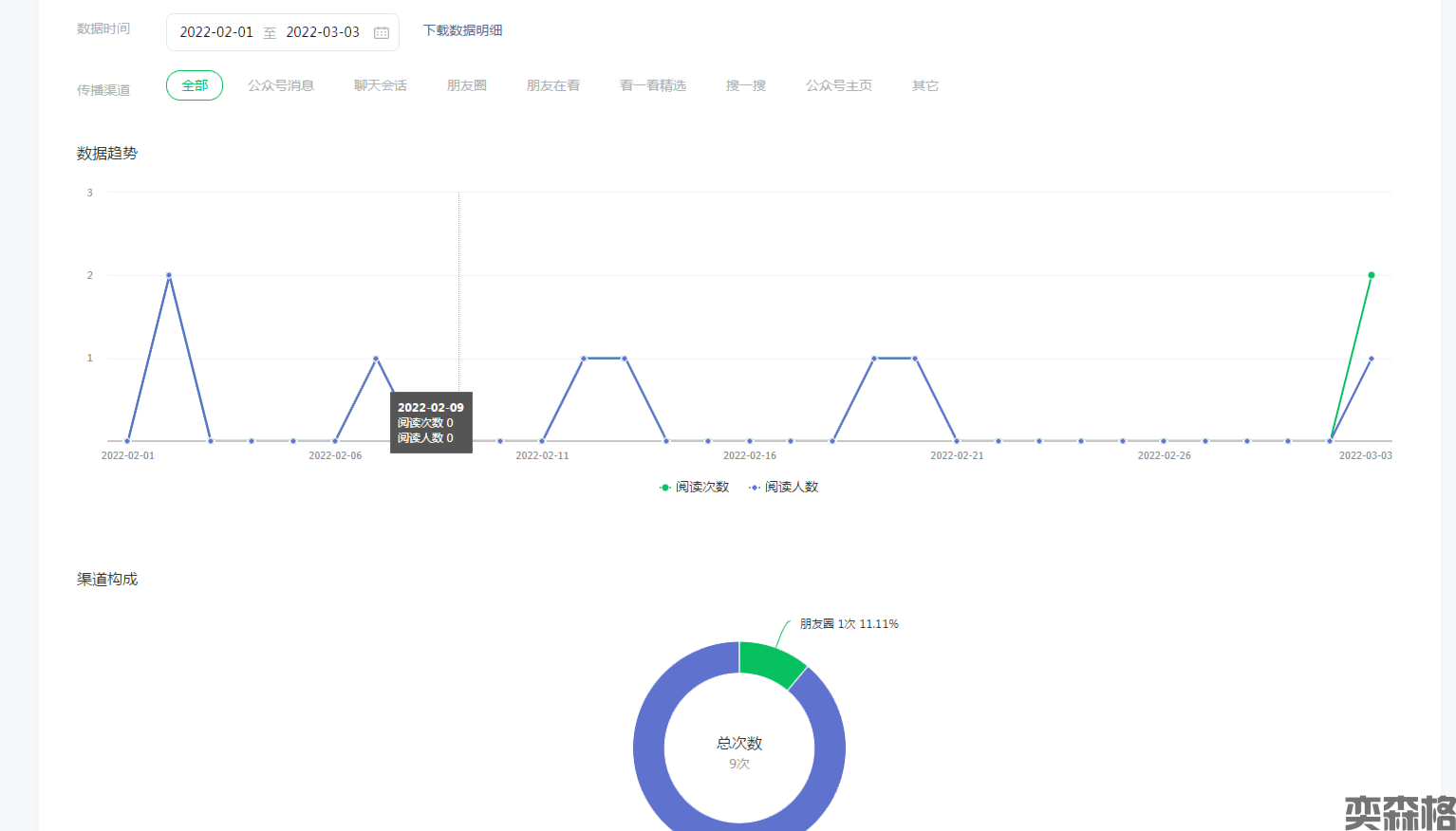The height and width of the screenshot is (831, 1456).
Task: Filter by 公众号消息 channel
Action: [281, 85]
